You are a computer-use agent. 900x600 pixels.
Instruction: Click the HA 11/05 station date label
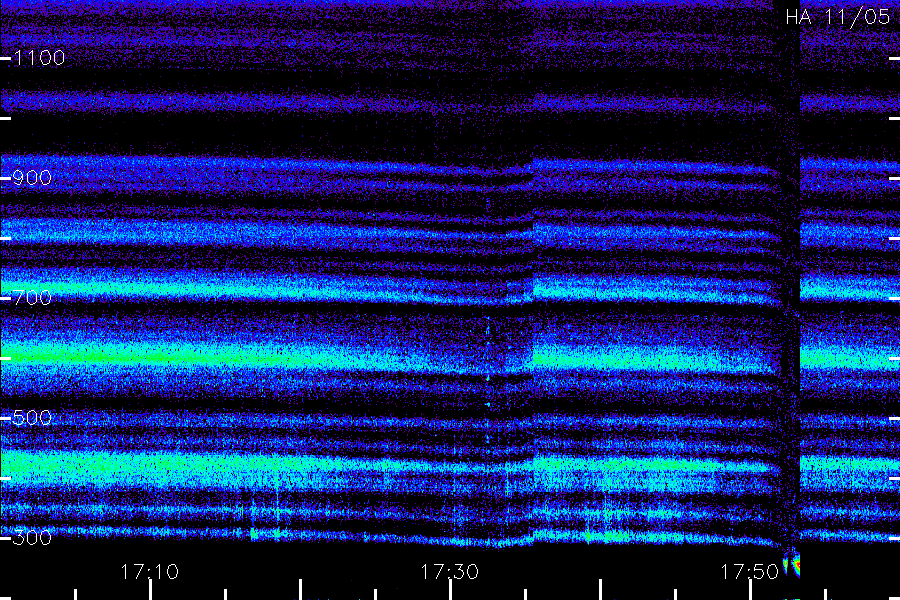tap(837, 17)
